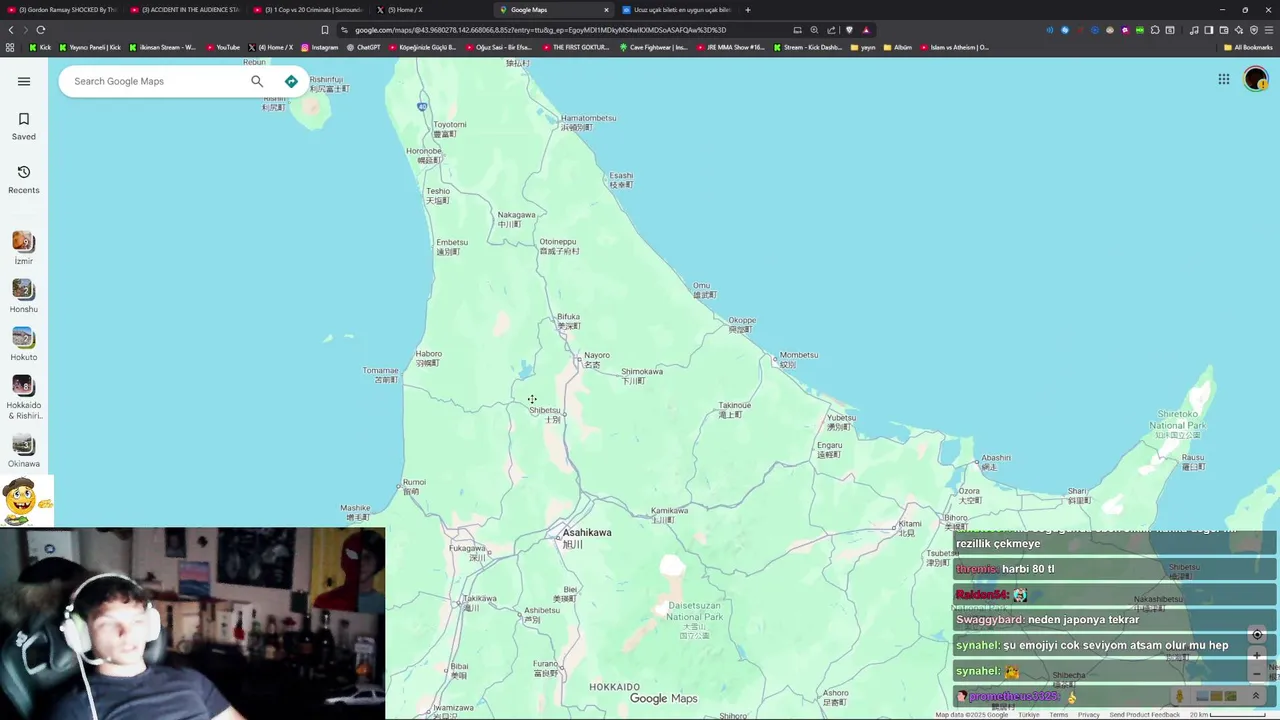Open the Islam vs Atheism bookmark
Viewport: 1280px width, 720px height.
click(955, 47)
